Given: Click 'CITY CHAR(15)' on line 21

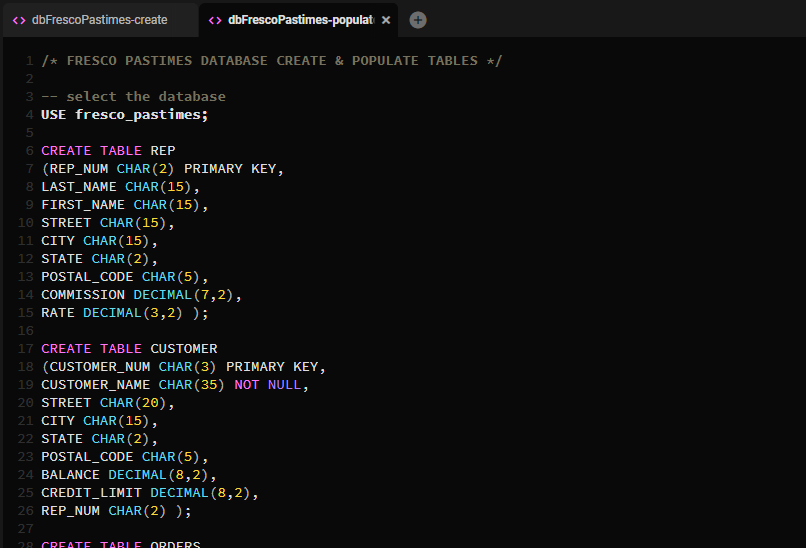Looking at the screenshot, I should [99, 421].
